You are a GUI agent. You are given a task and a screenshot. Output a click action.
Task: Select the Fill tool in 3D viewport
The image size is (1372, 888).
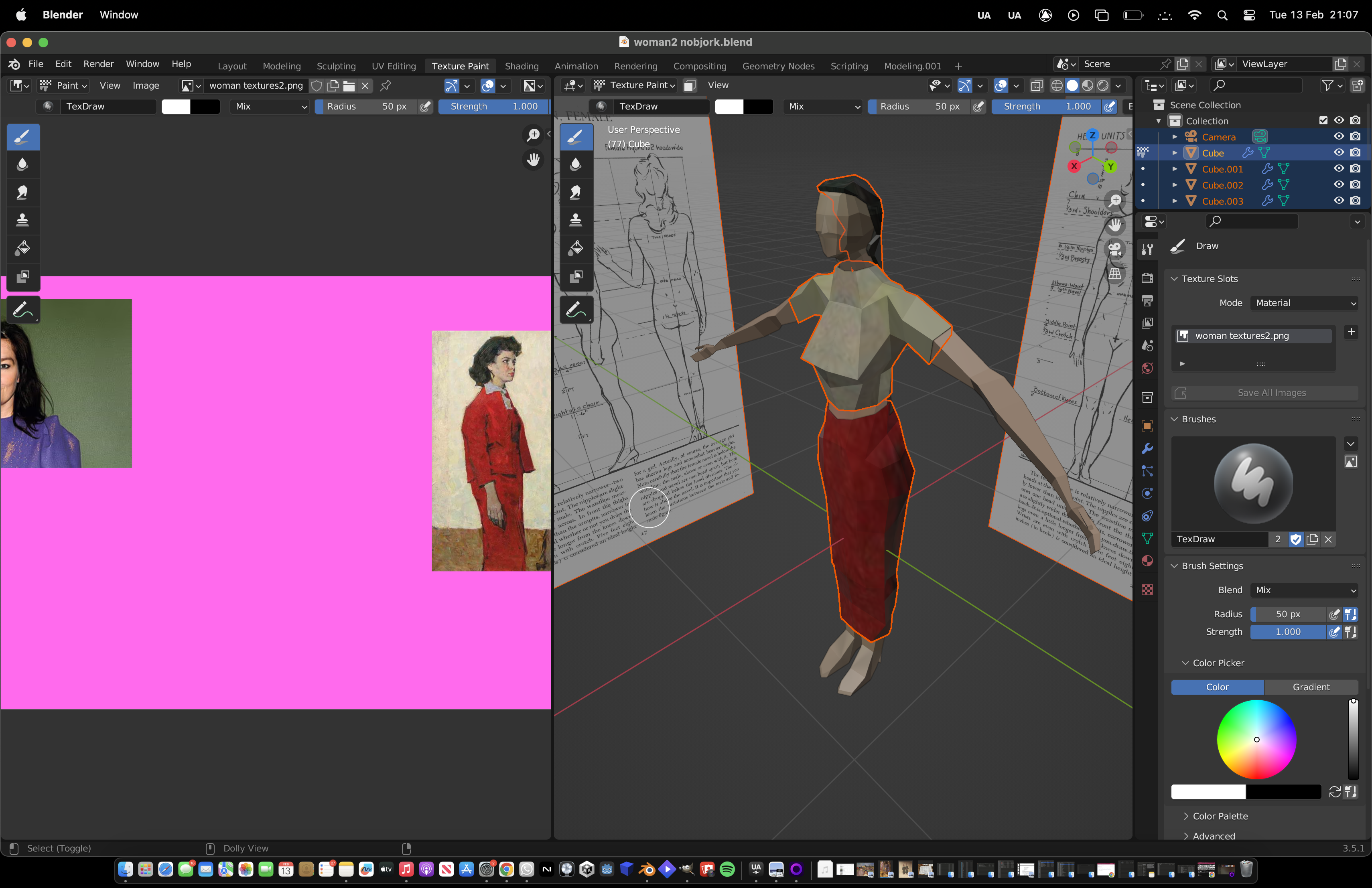[x=575, y=248]
